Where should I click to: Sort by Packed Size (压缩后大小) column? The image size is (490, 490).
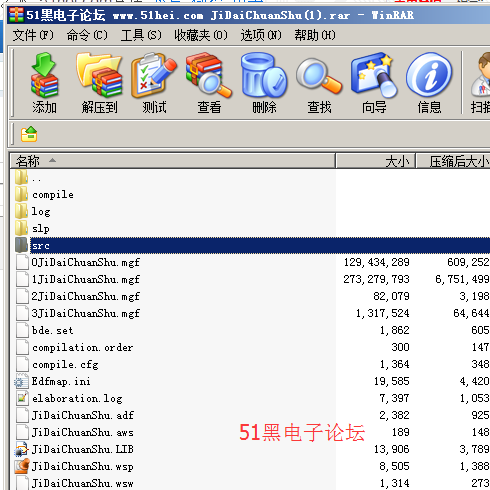coord(453,161)
